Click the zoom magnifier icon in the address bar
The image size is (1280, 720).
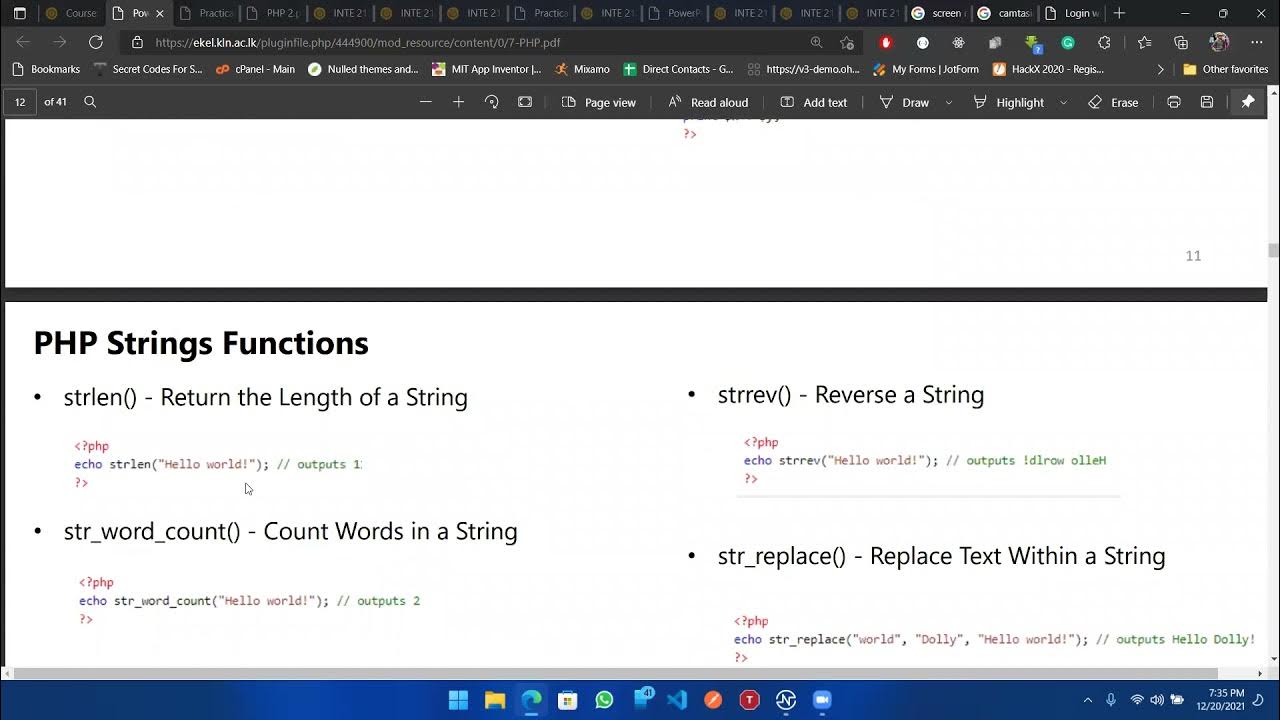coord(816,42)
